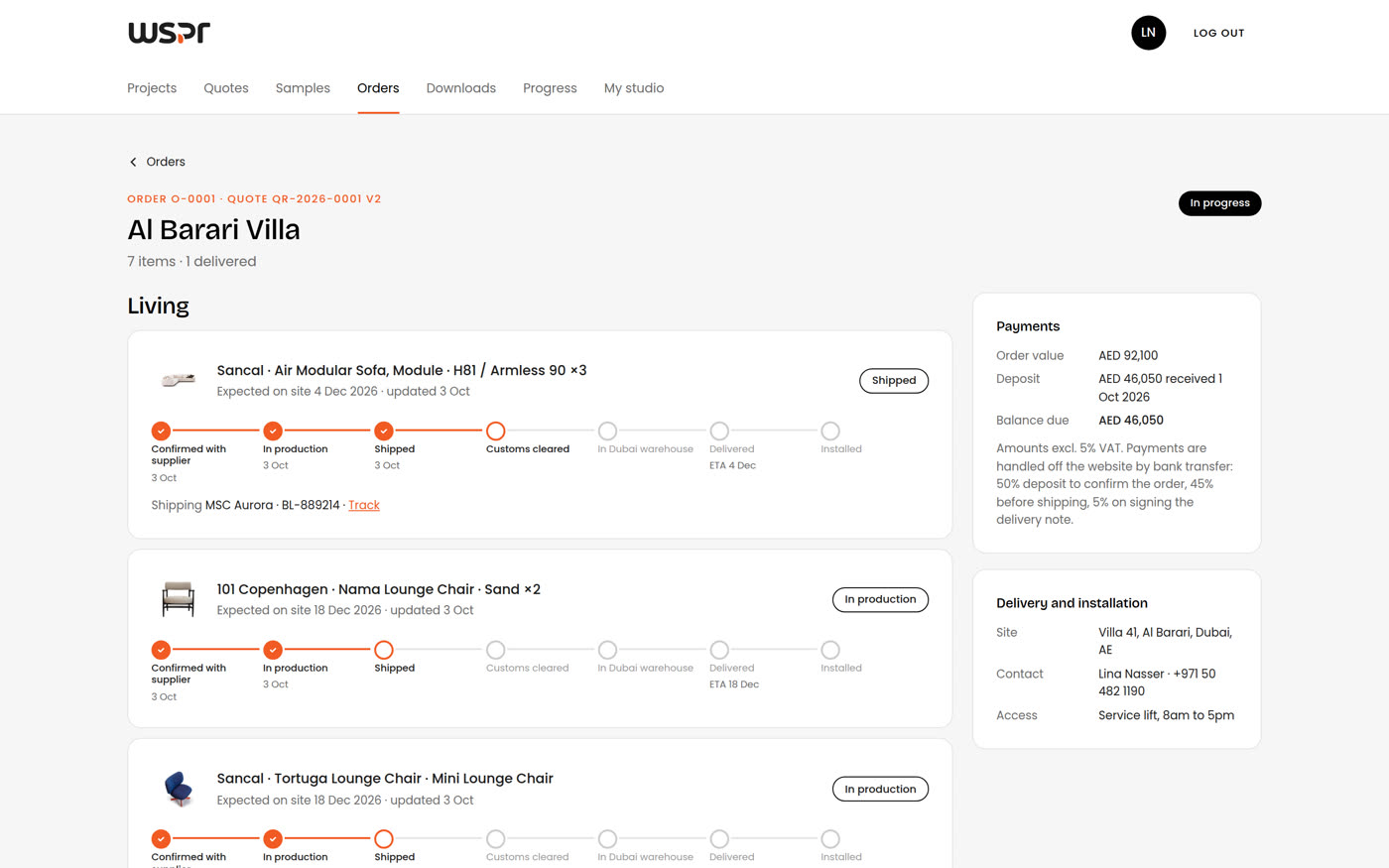Viewport: 1389px width, 868px height.
Task: Select the Al Barari Villa heading
Action: [213, 230]
